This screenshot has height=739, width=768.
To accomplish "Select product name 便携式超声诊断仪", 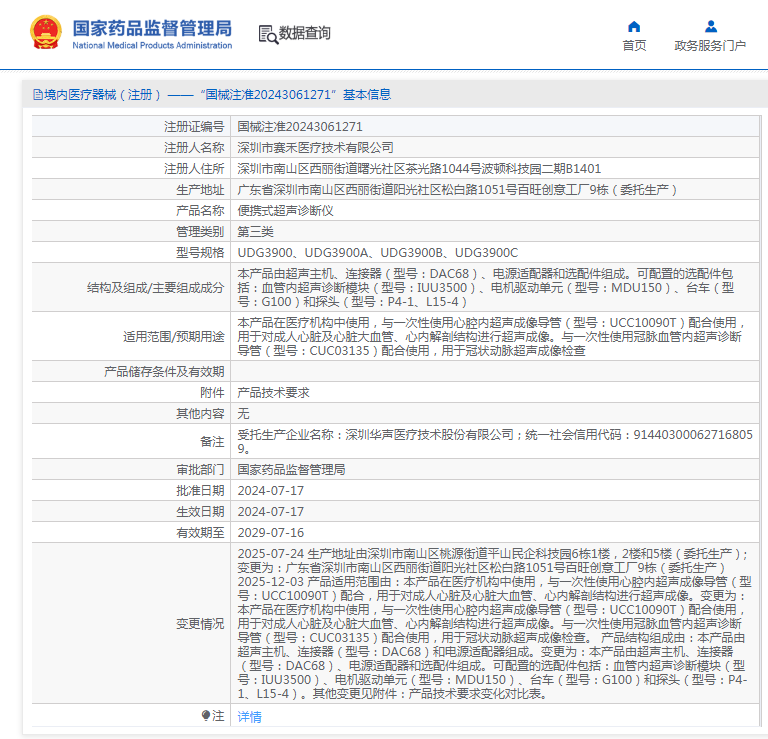I will coord(286,211).
